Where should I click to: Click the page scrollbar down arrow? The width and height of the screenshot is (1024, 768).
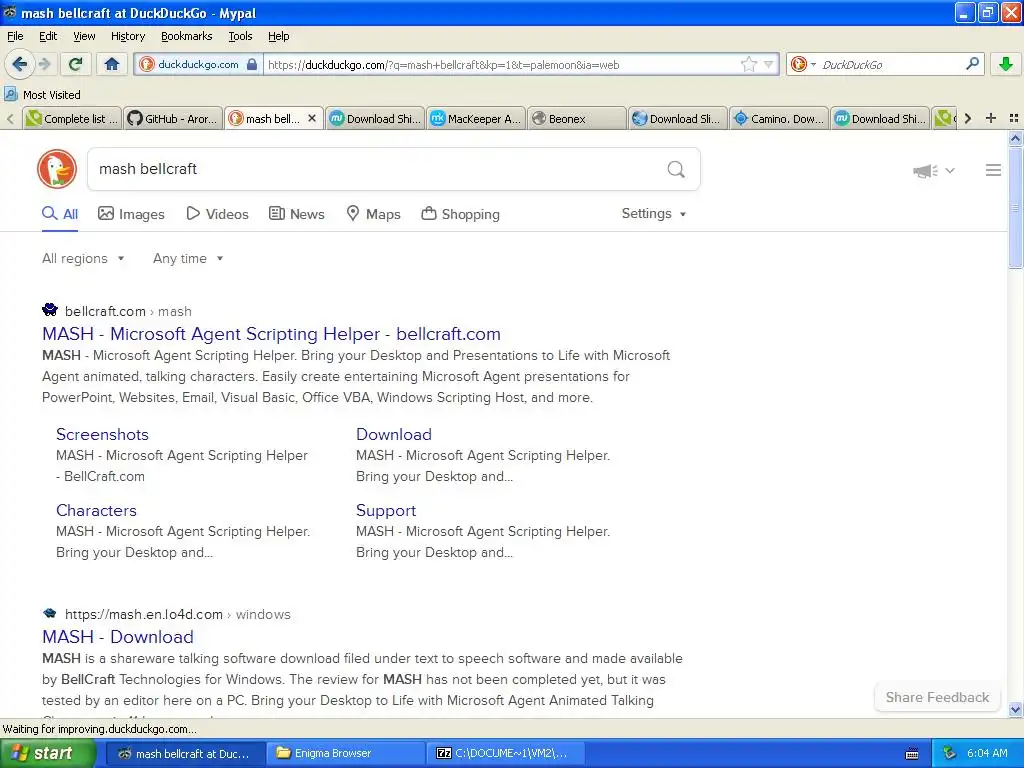(1016, 709)
